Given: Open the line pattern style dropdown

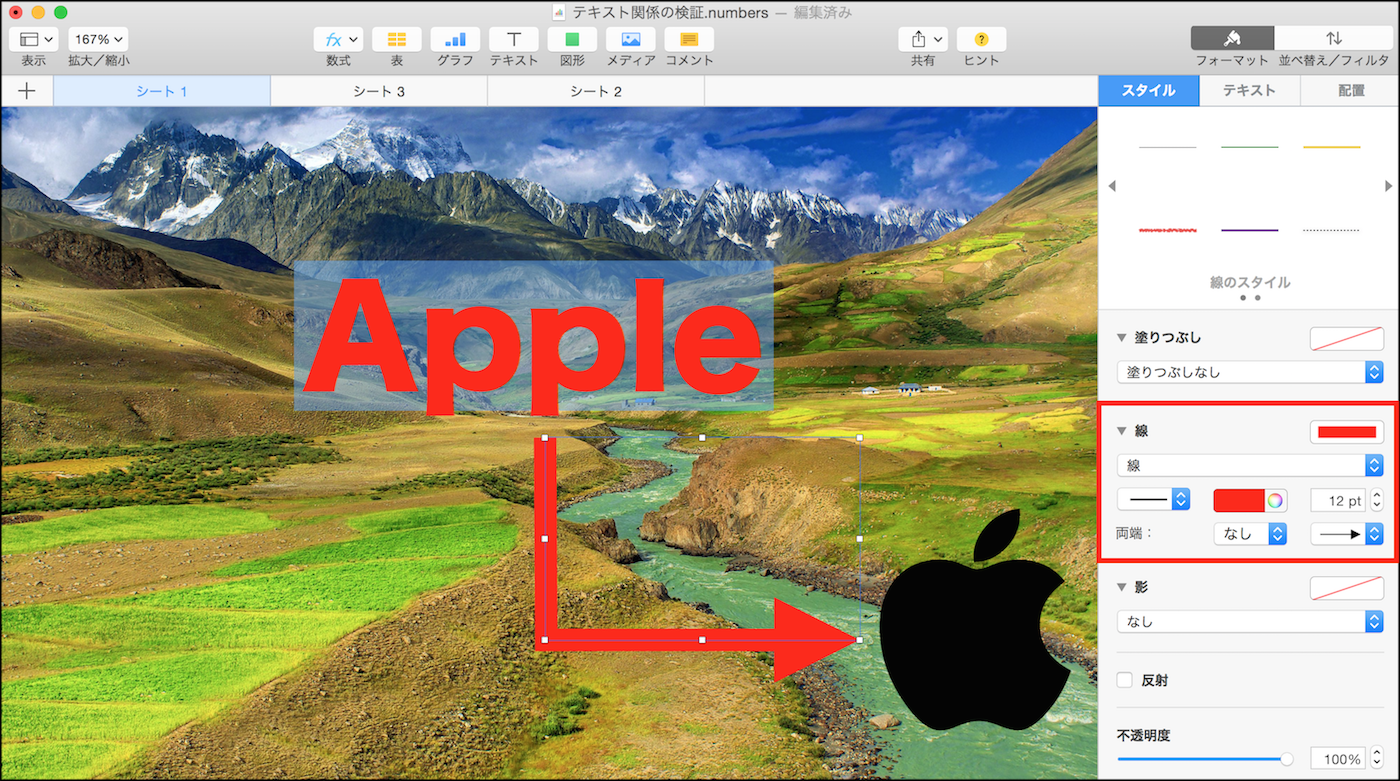Looking at the screenshot, I should click(x=1153, y=500).
